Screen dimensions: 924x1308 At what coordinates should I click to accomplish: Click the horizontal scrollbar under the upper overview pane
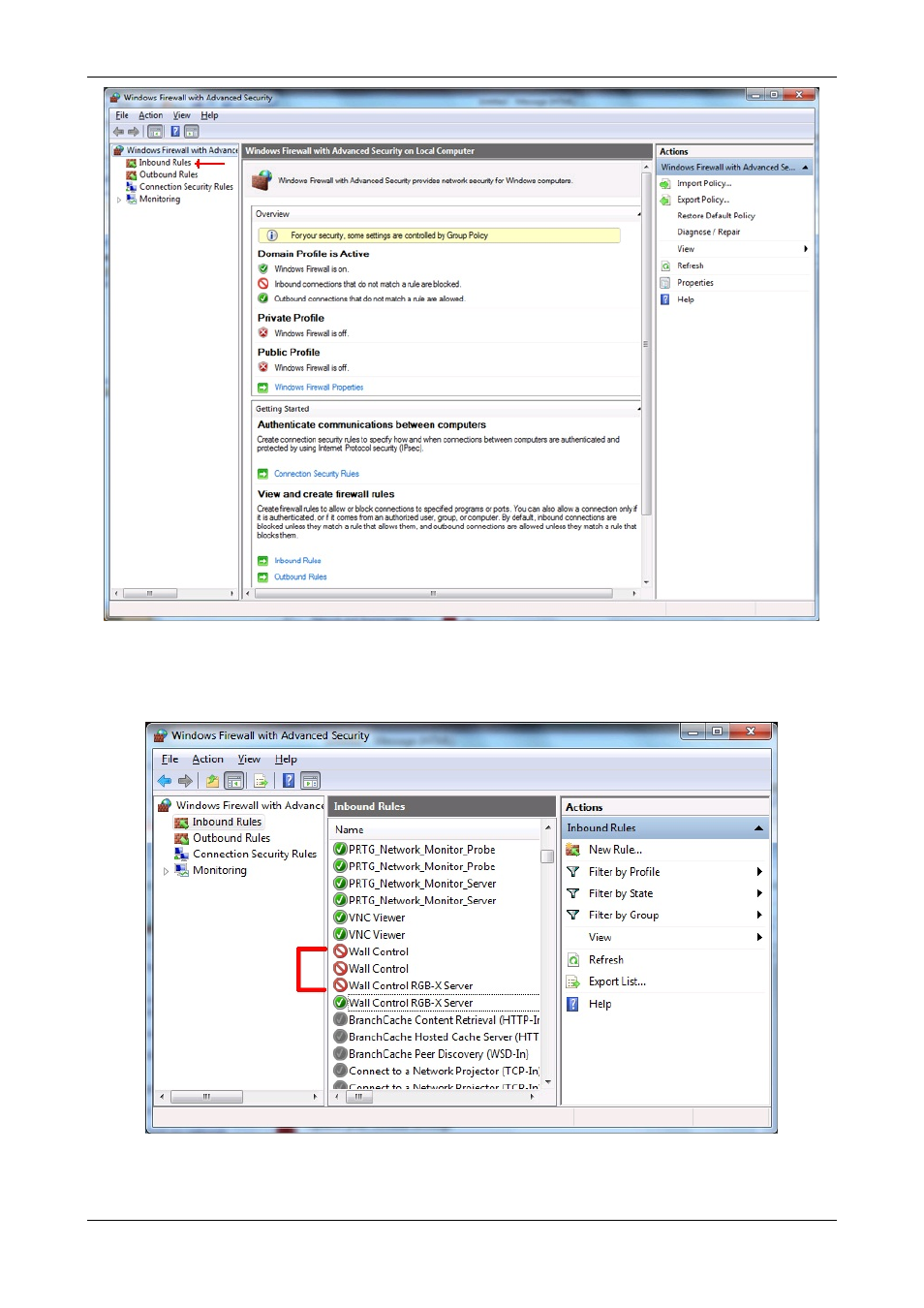tap(433, 593)
